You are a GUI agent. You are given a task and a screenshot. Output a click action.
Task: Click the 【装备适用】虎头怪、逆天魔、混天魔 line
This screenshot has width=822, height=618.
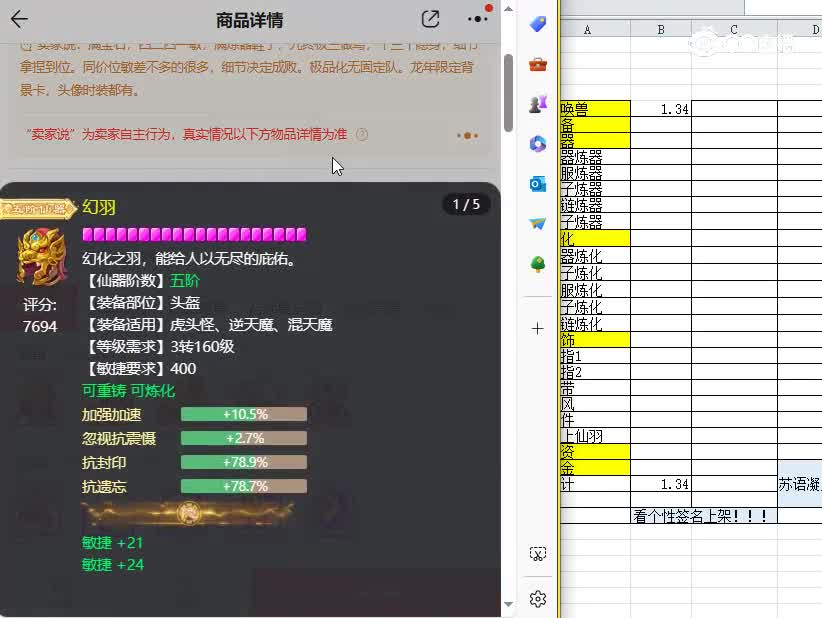click(x=208, y=324)
